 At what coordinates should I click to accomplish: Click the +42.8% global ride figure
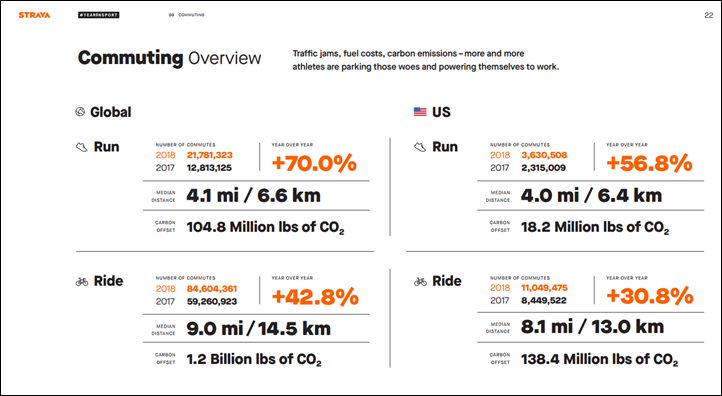pyautogui.click(x=315, y=297)
